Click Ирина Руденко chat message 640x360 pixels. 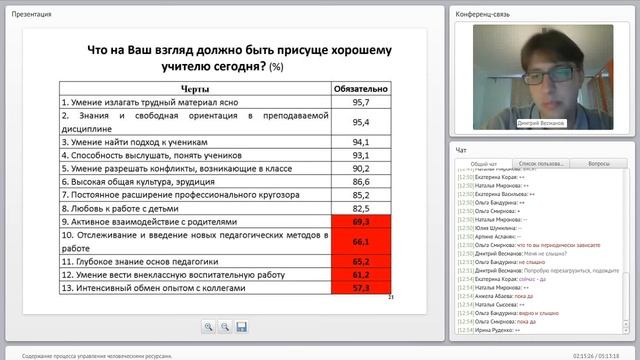coord(489,330)
